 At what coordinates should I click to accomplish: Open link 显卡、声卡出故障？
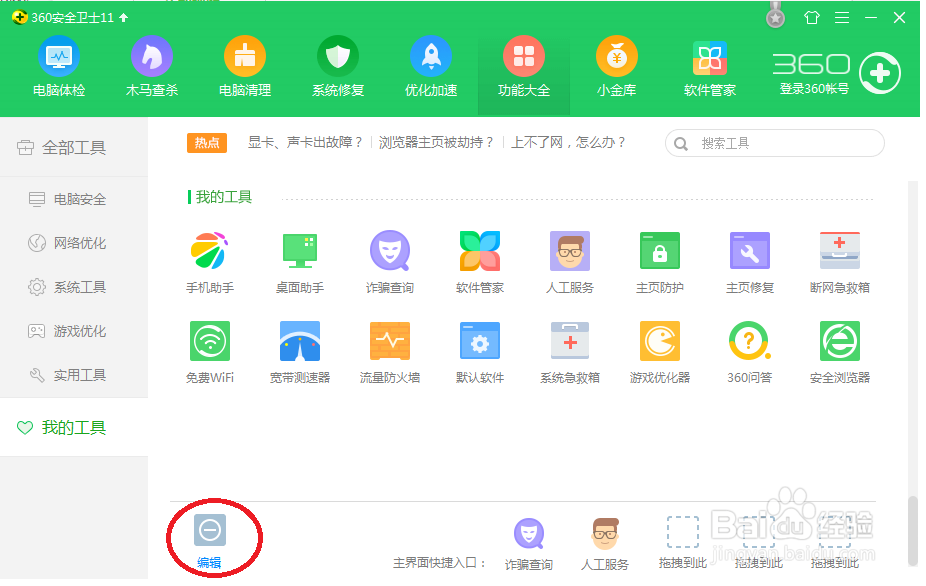pyautogui.click(x=305, y=142)
